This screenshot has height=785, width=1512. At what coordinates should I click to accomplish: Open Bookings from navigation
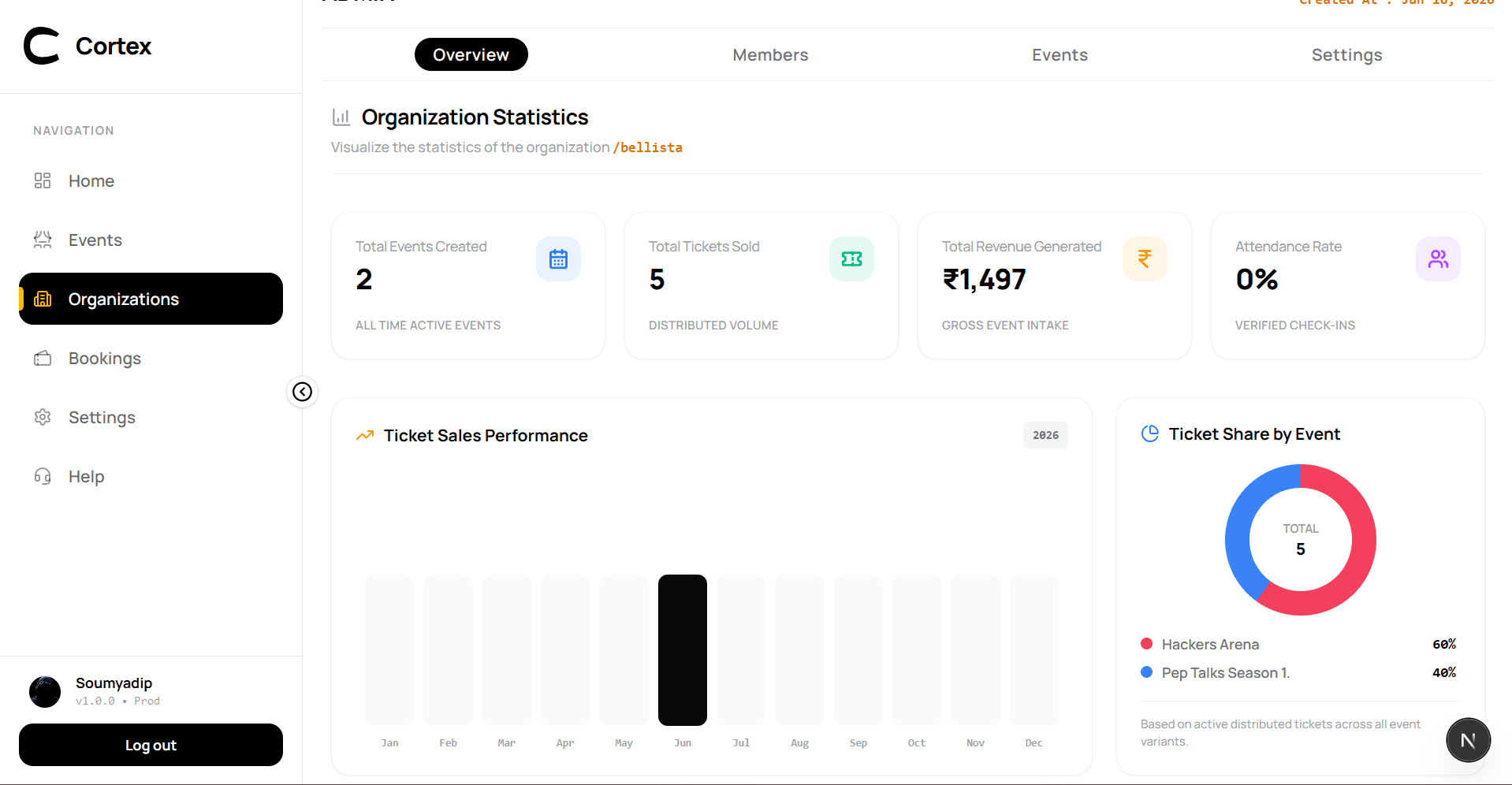151,358
